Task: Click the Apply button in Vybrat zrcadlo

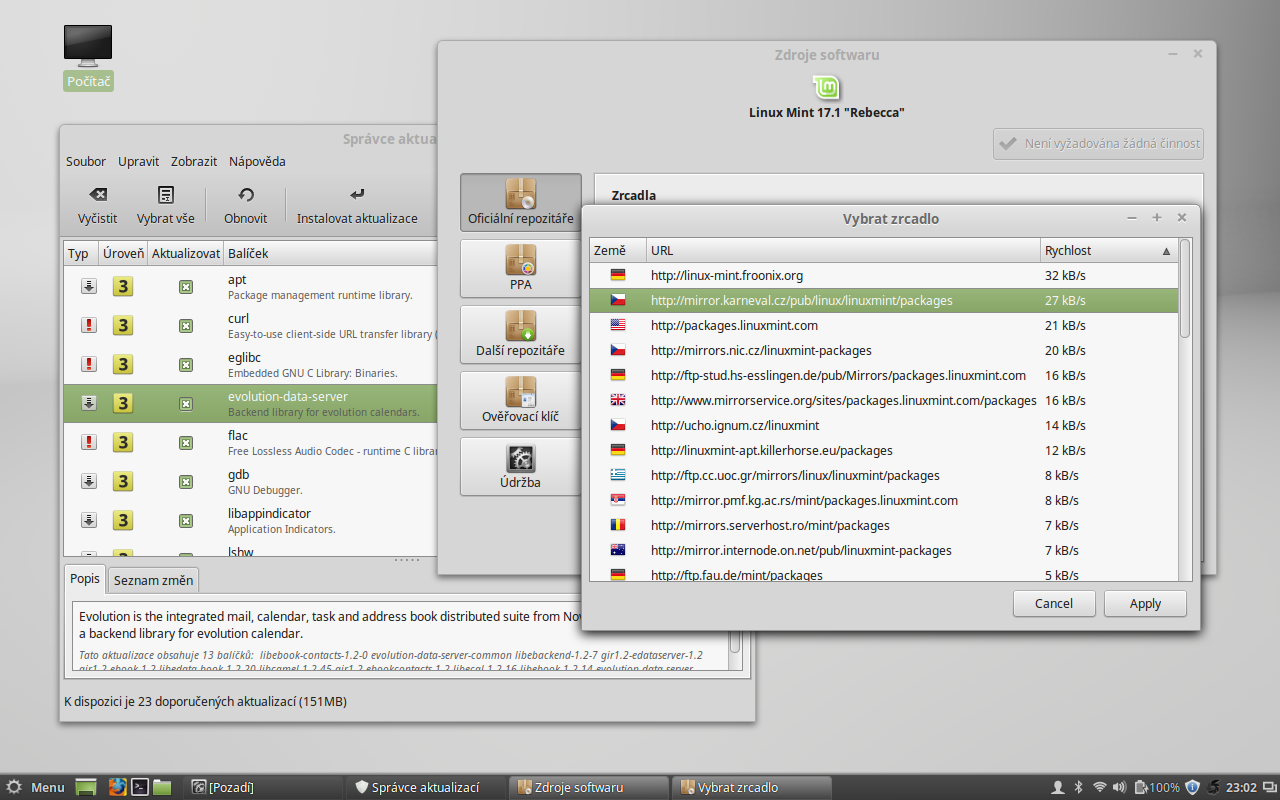Action: tap(1144, 603)
